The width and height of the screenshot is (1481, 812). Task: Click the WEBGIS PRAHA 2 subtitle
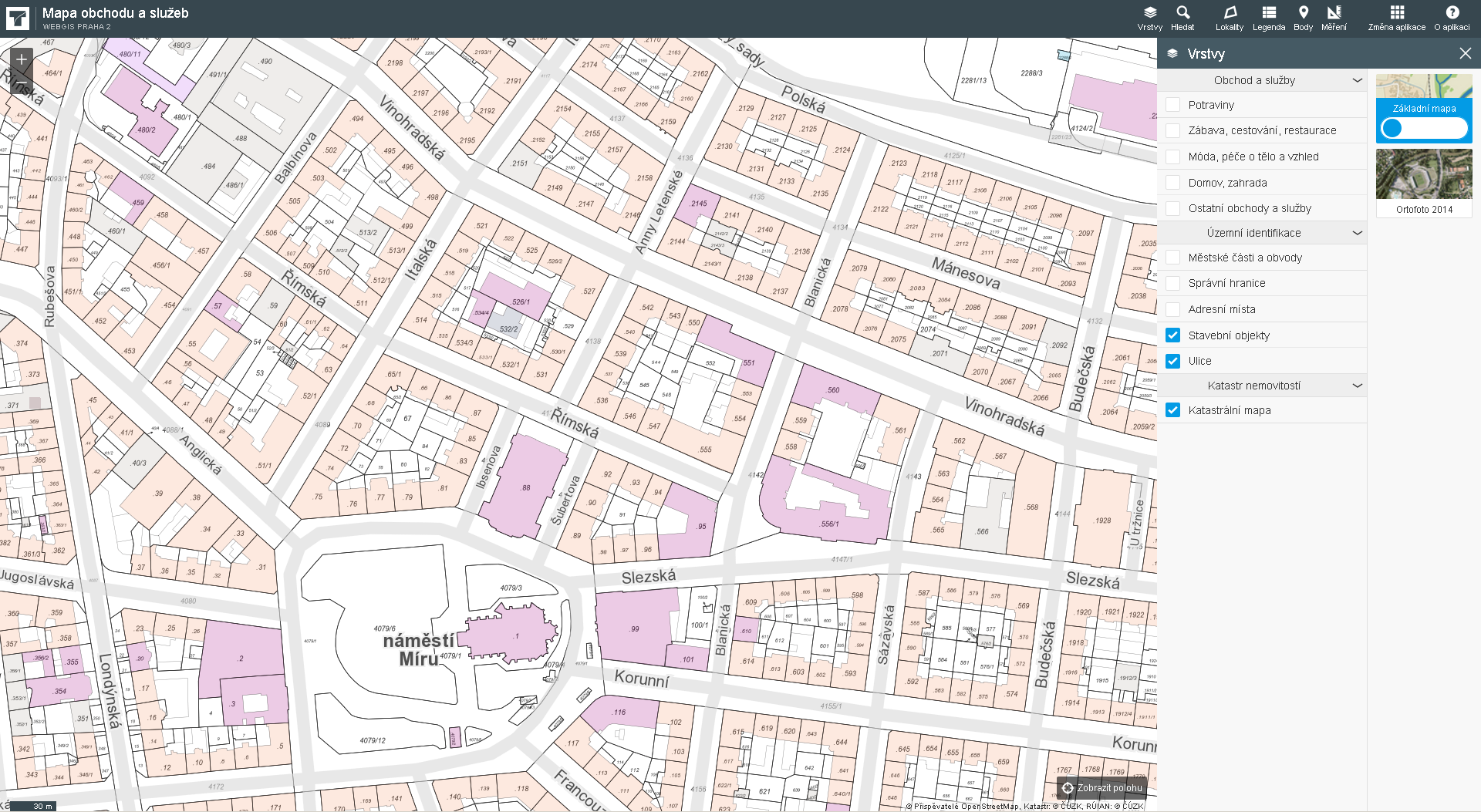click(x=77, y=26)
